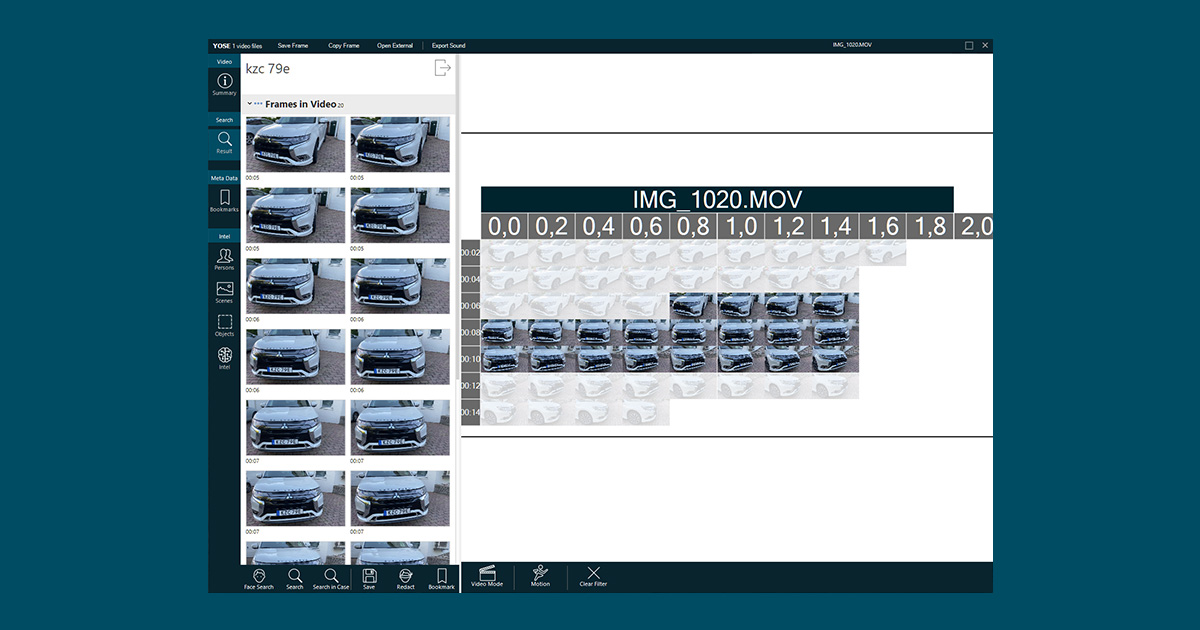
Task: Click the export arrow icon beside kzc 79e
Action: coord(442,68)
